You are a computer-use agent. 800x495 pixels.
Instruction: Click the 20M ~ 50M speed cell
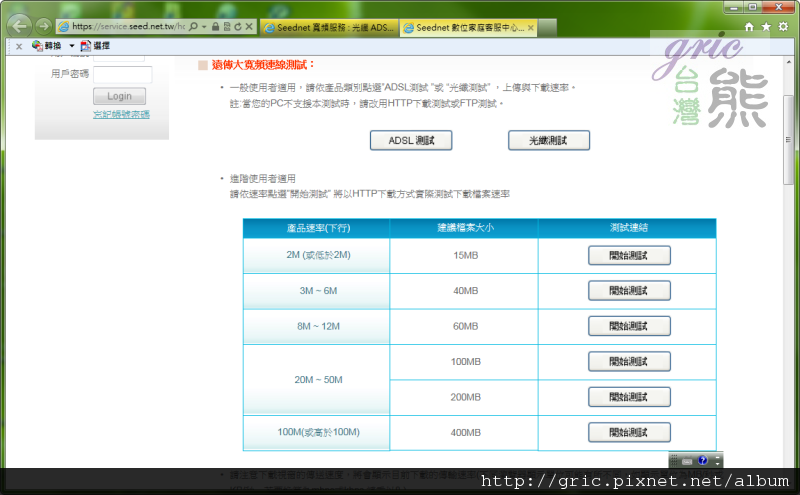click(x=317, y=380)
